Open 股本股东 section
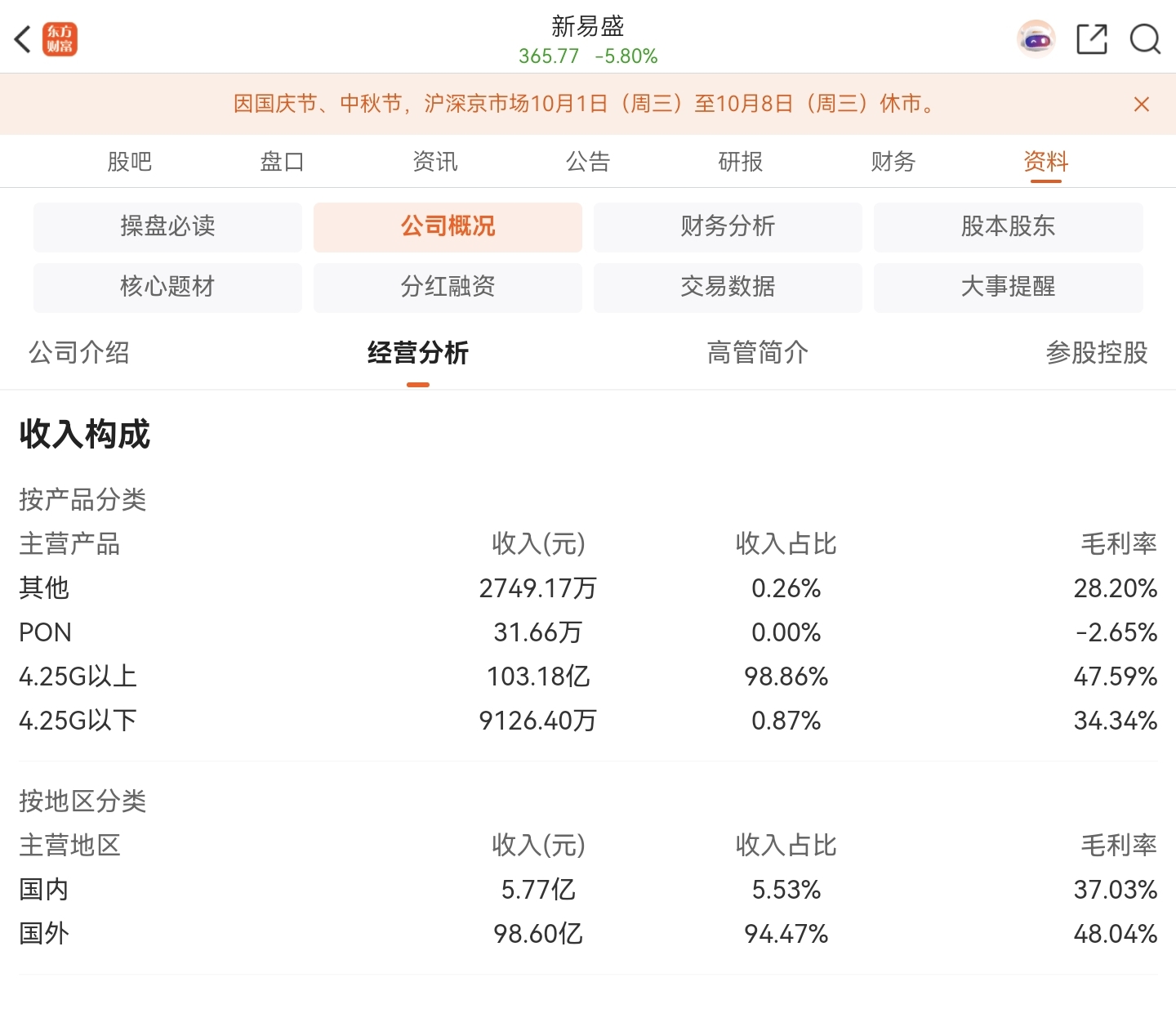This screenshot has height=1027, width=1176. 1009,226
